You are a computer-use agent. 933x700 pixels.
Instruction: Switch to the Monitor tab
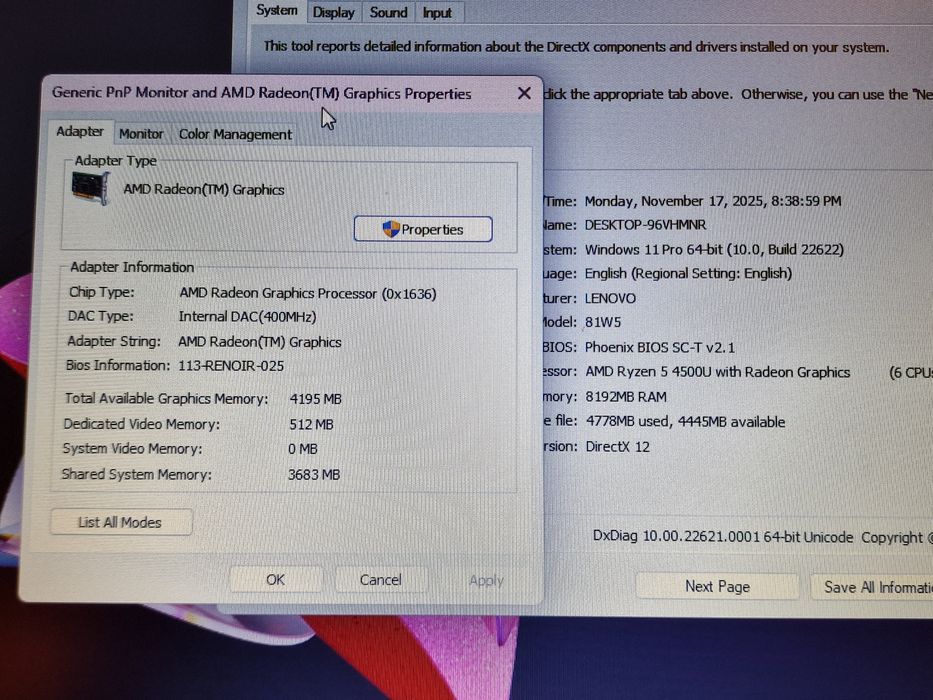[x=141, y=134]
